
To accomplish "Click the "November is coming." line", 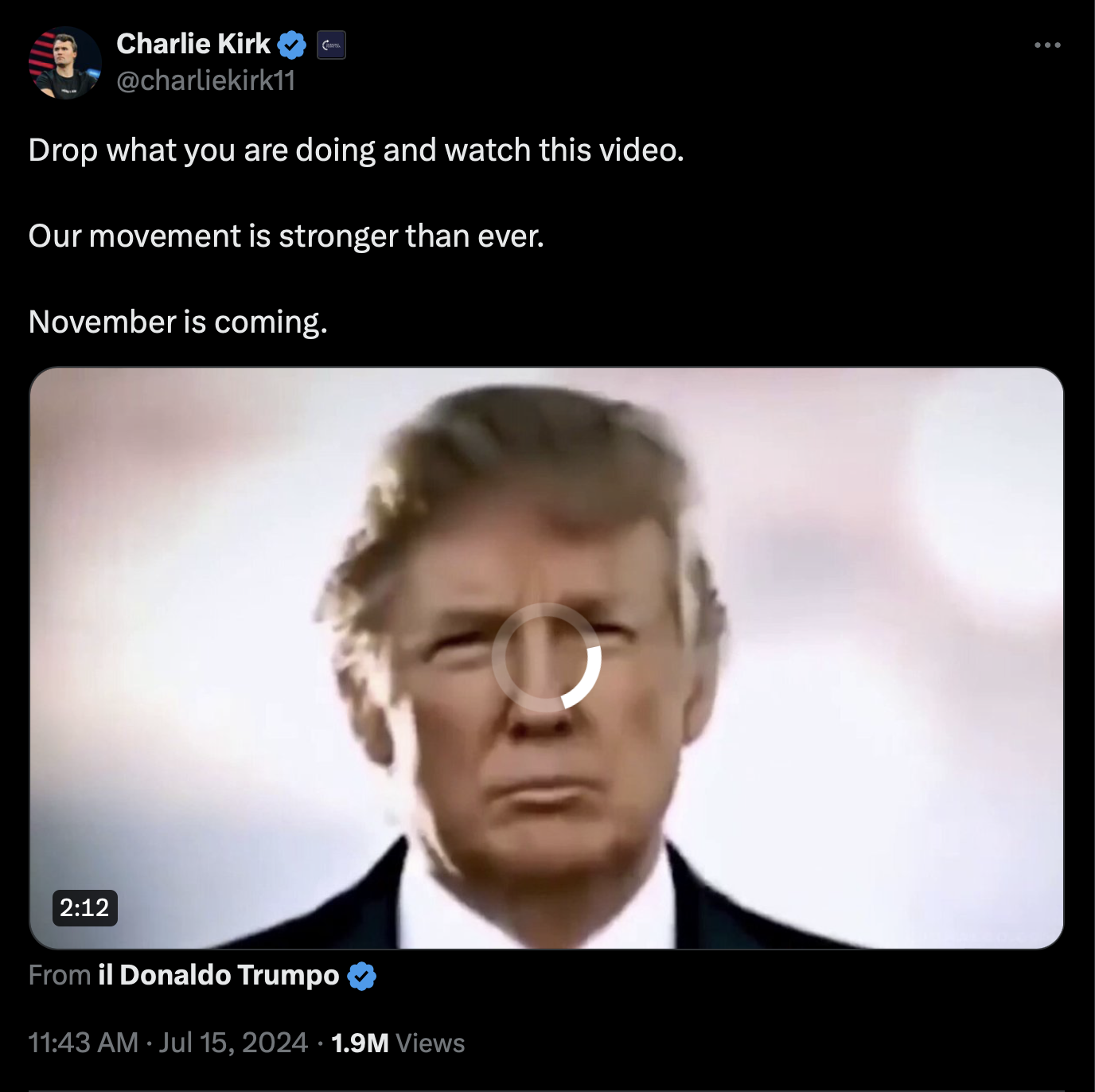I will pyautogui.click(x=178, y=322).
